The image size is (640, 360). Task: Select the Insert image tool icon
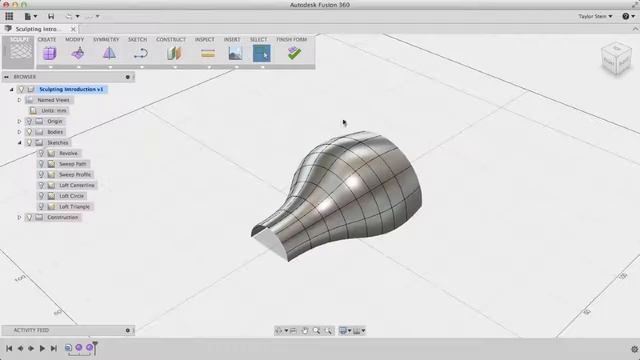(236, 53)
